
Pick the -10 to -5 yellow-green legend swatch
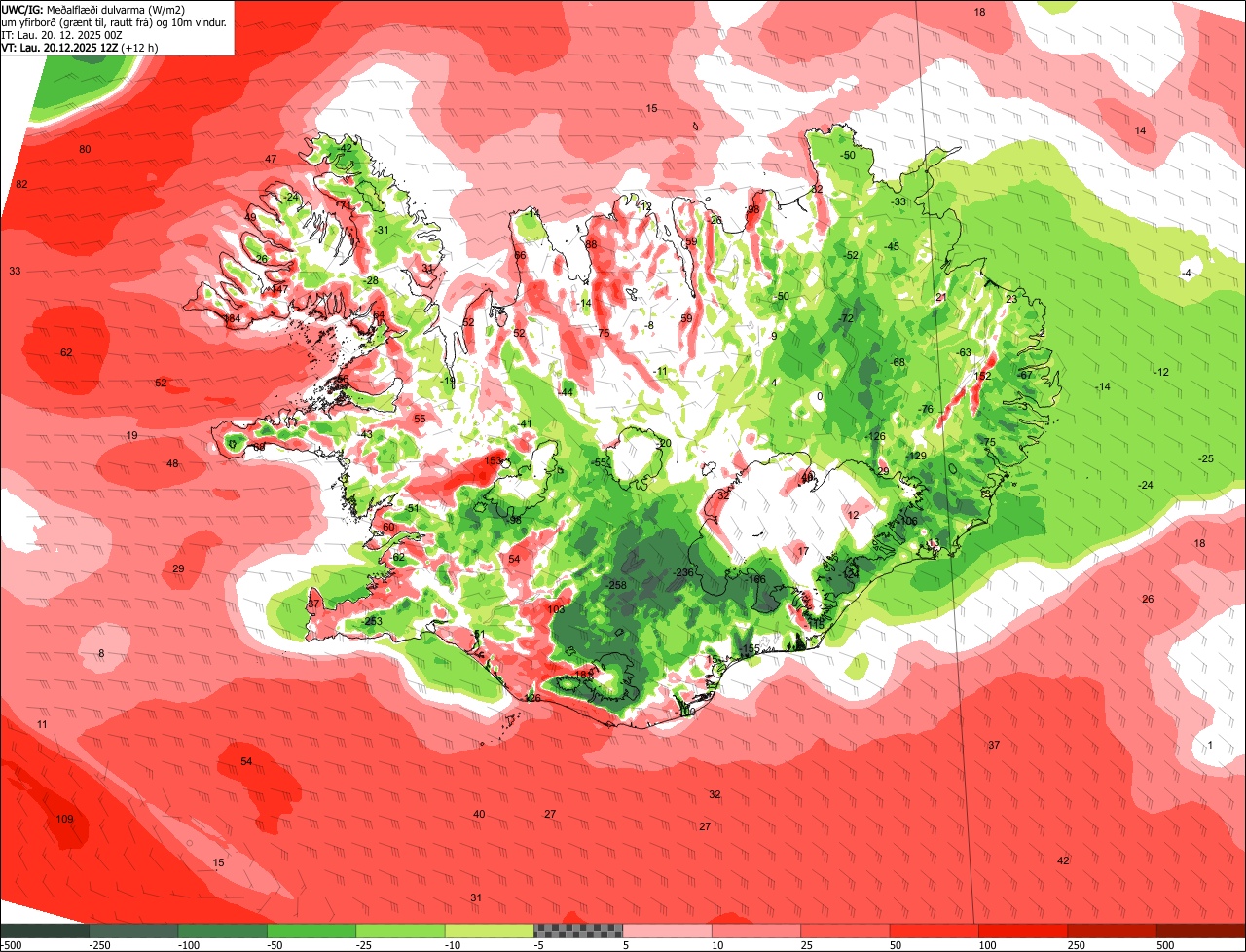pos(489,932)
